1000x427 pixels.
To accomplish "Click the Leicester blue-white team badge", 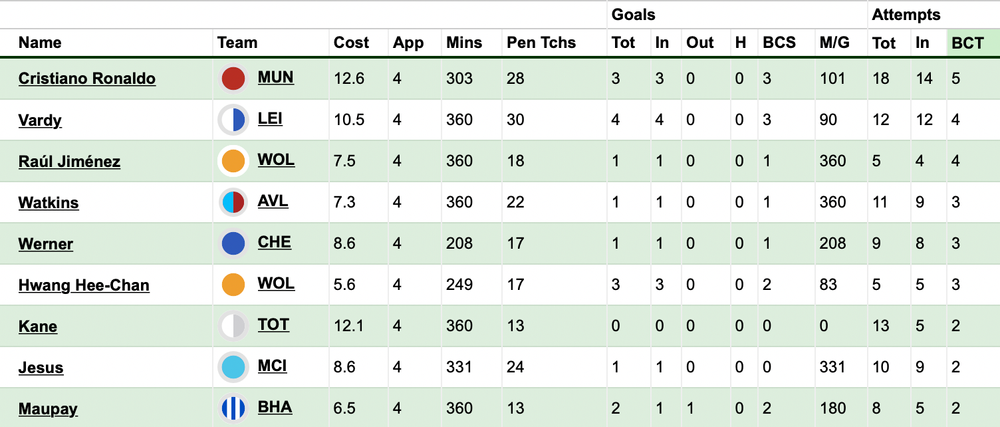I will 233,120.
